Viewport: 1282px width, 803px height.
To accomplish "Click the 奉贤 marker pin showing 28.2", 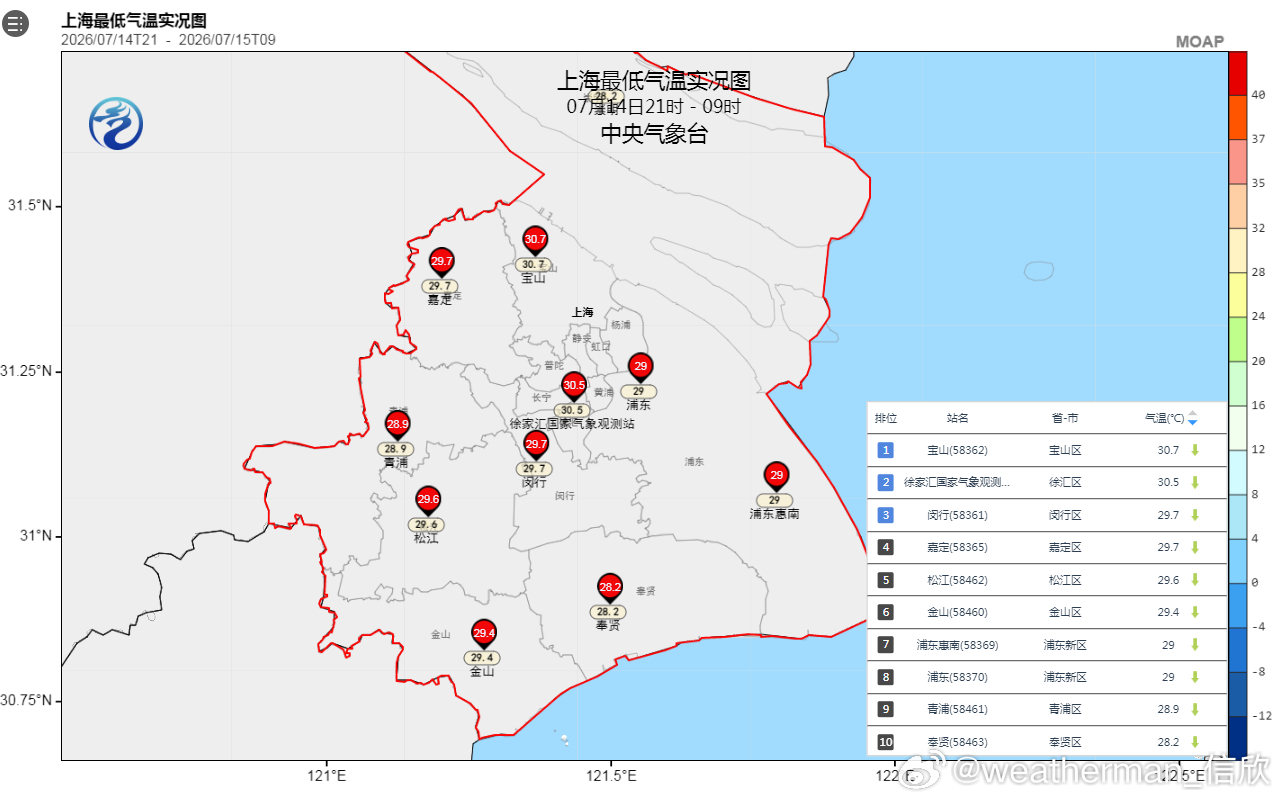I will tap(610, 589).
